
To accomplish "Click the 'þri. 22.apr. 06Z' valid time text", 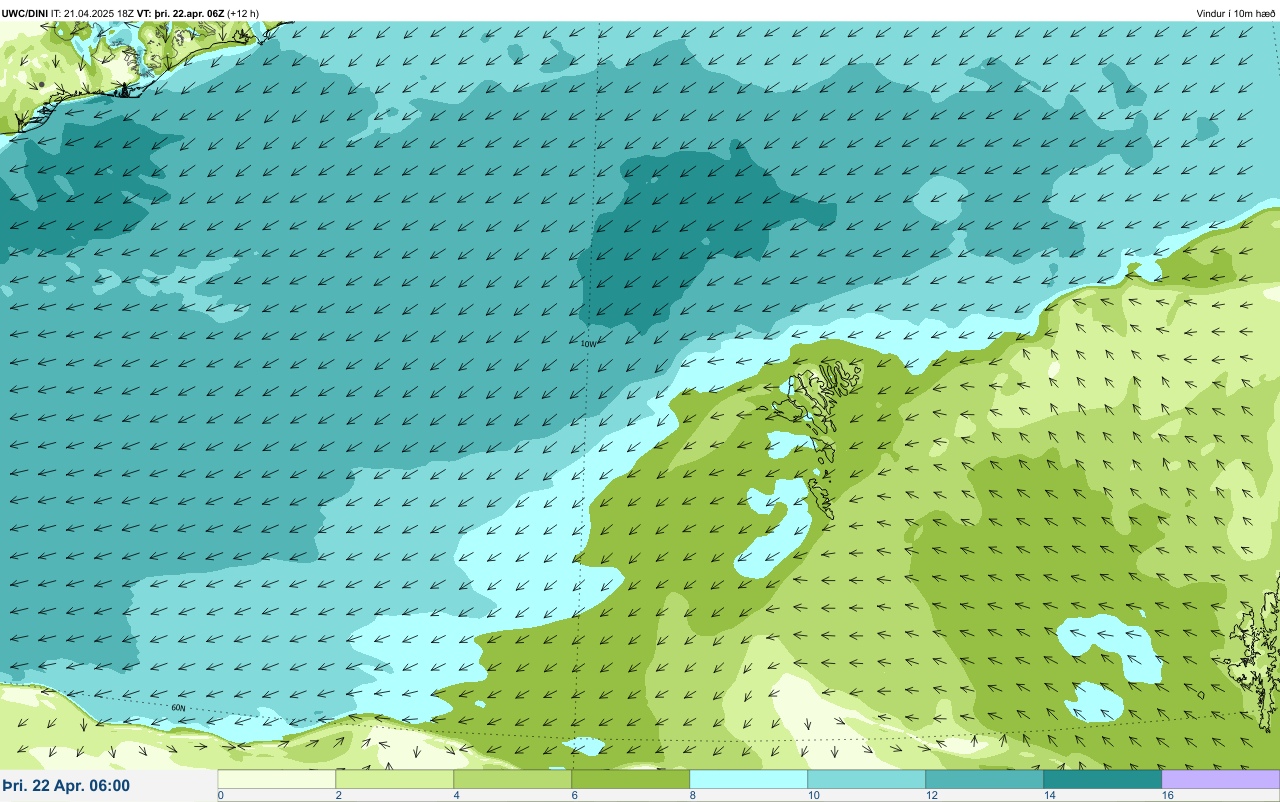I will click(x=188, y=13).
